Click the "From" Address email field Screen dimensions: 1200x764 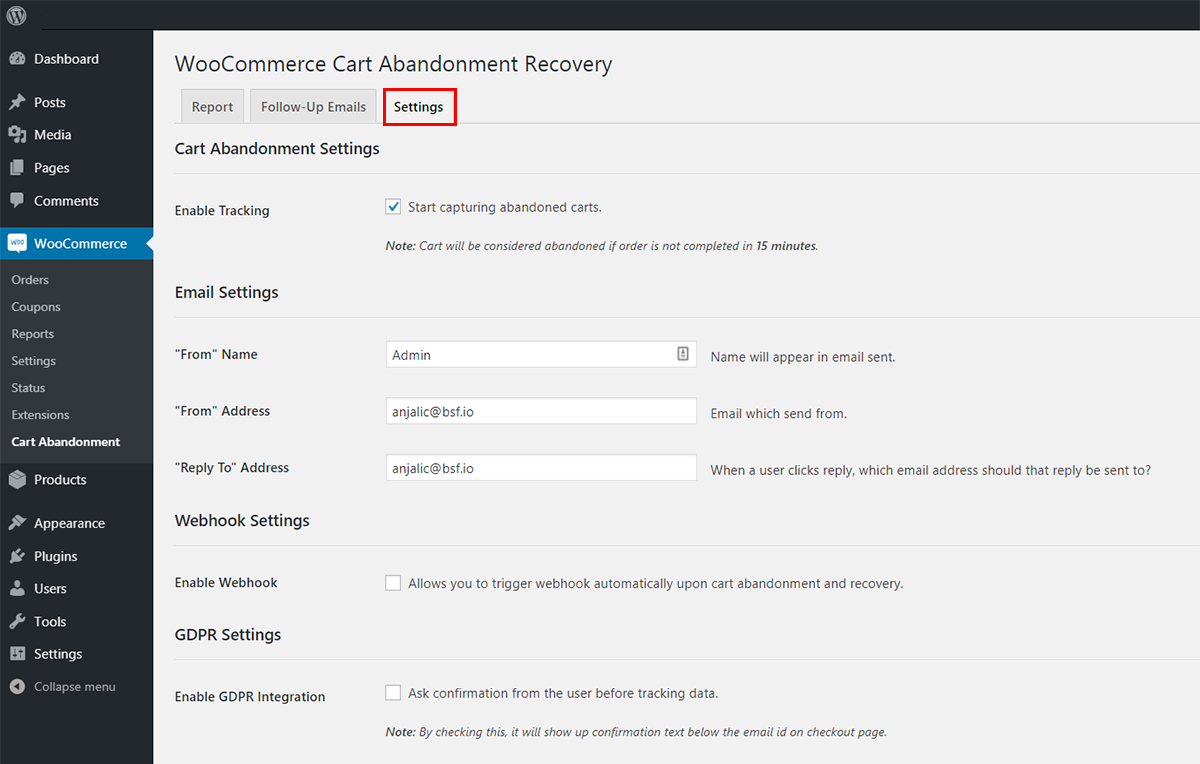[x=541, y=411]
